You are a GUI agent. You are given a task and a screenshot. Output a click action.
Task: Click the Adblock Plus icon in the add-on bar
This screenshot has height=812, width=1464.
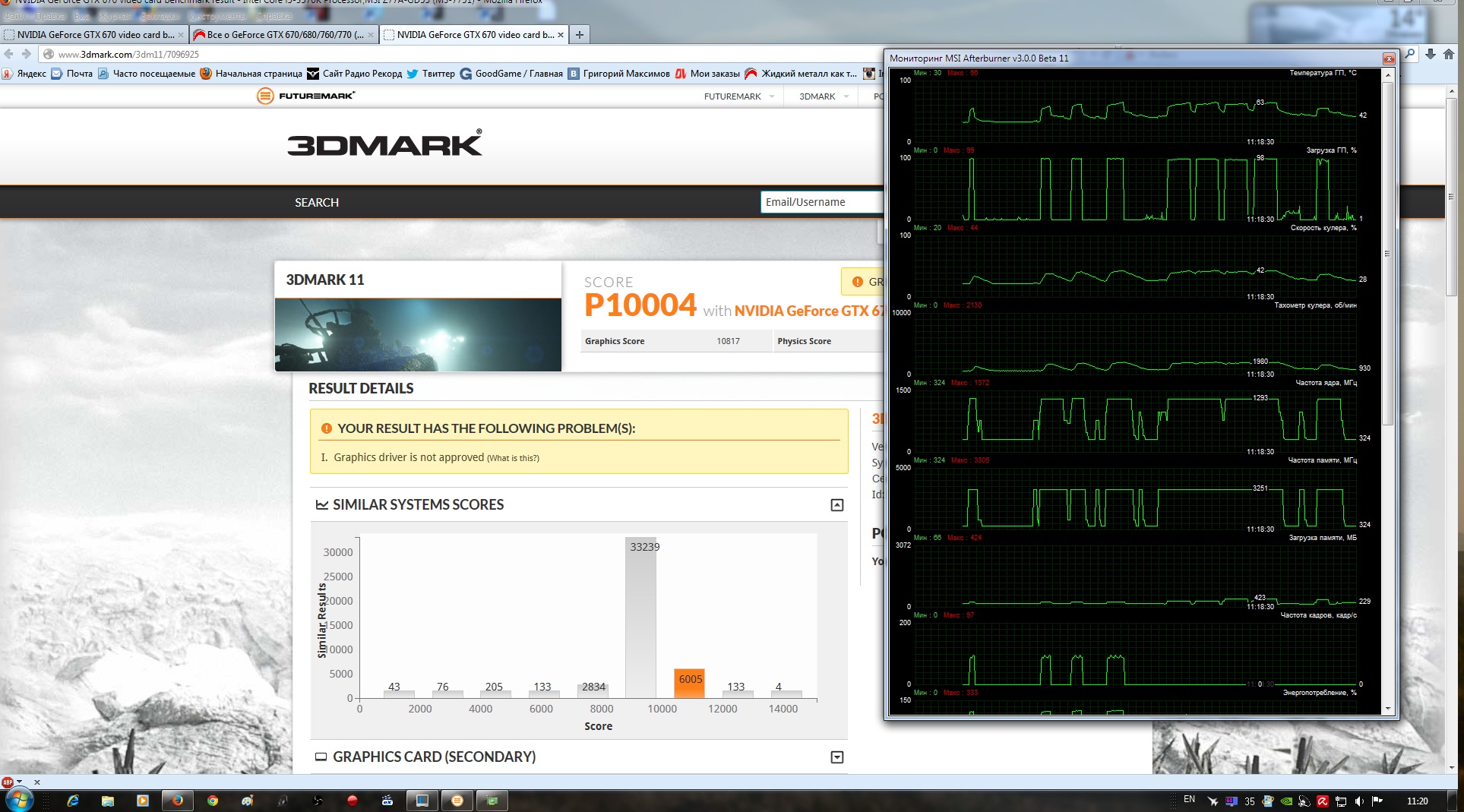[x=8, y=782]
